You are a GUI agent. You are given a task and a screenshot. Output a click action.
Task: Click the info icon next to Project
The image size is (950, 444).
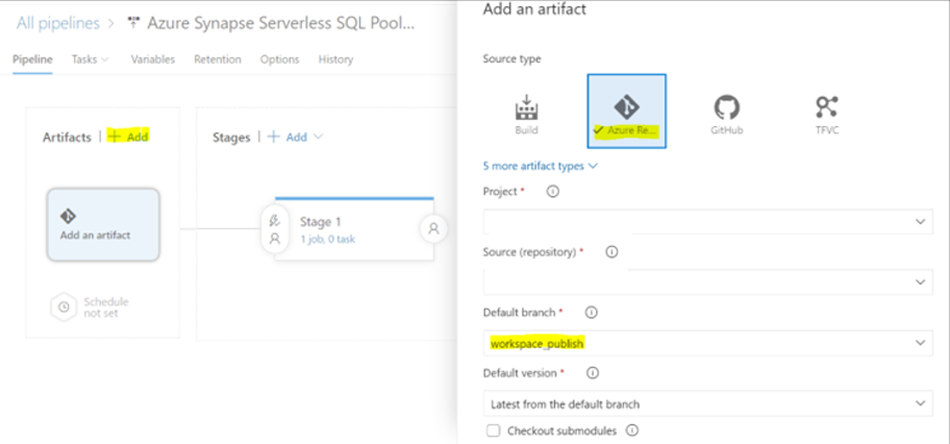[x=553, y=191]
